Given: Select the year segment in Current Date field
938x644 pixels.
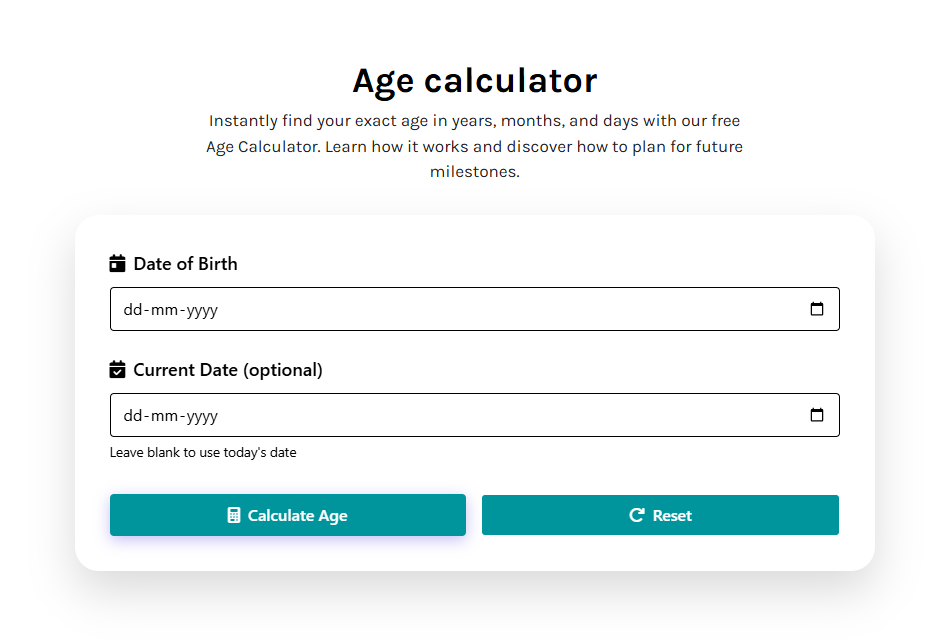Looking at the screenshot, I should pos(202,416).
